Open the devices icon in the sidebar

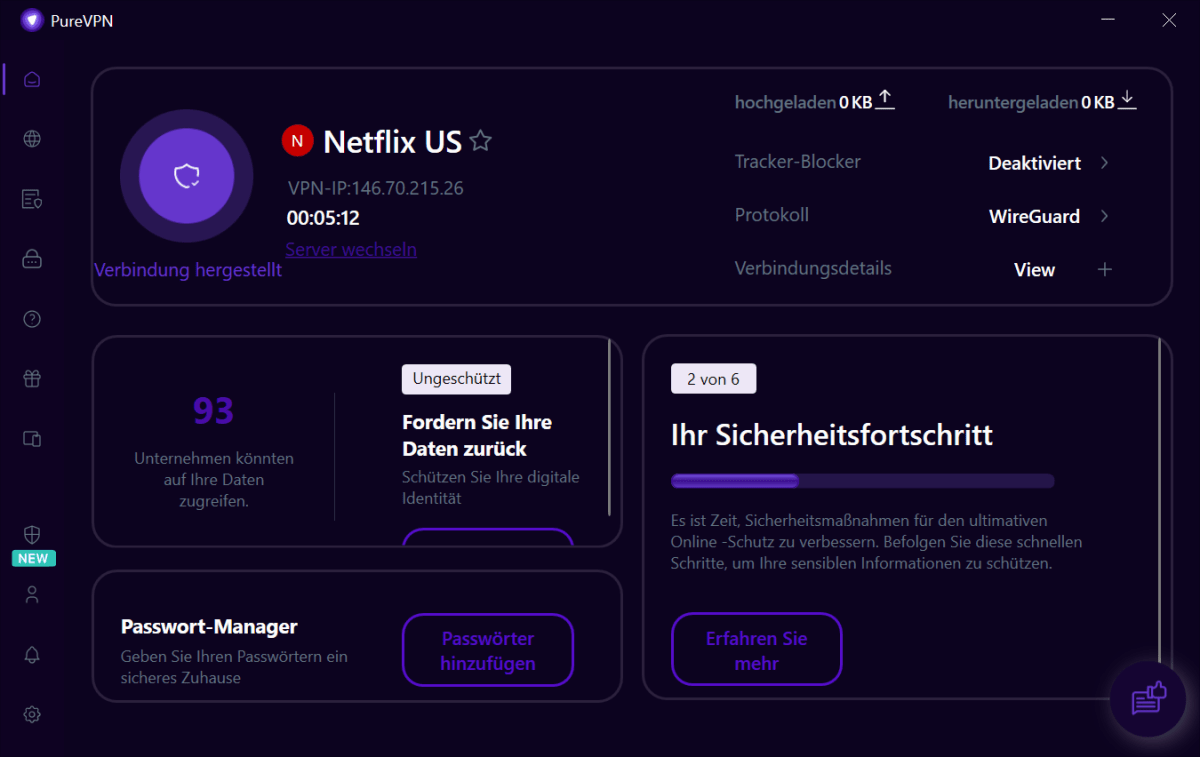[x=32, y=439]
